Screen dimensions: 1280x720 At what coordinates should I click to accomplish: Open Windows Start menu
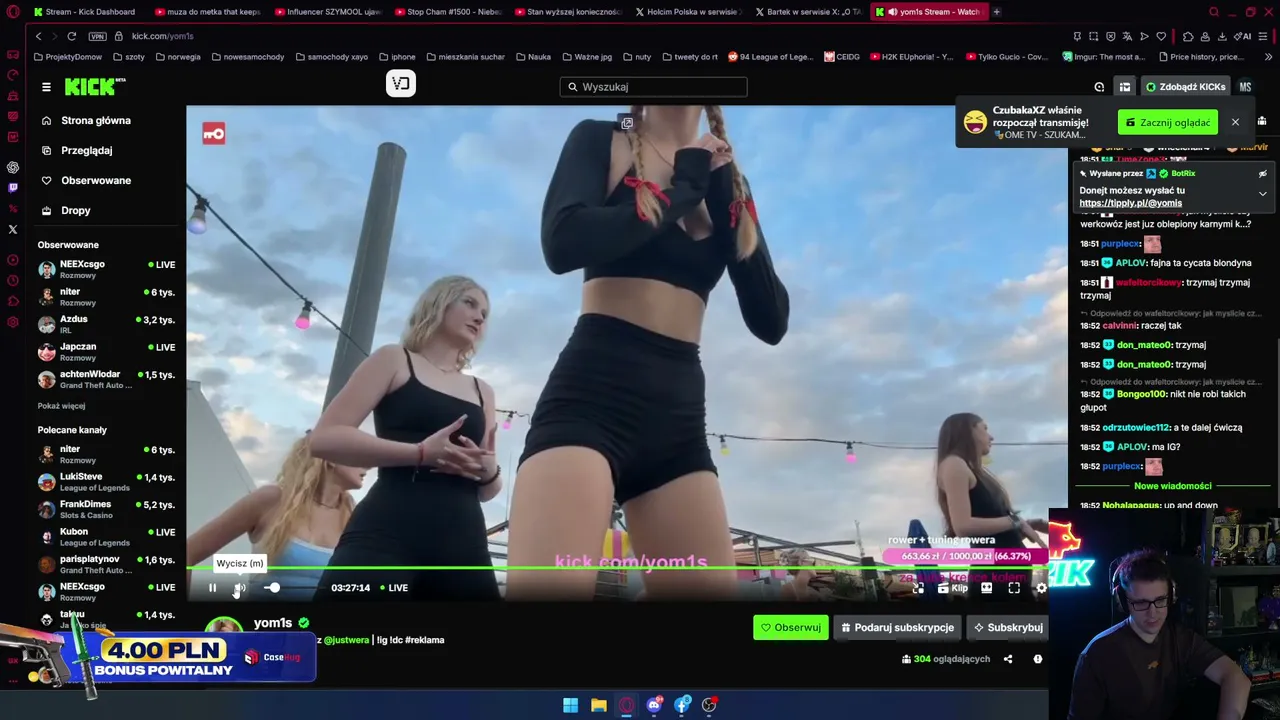(570, 705)
